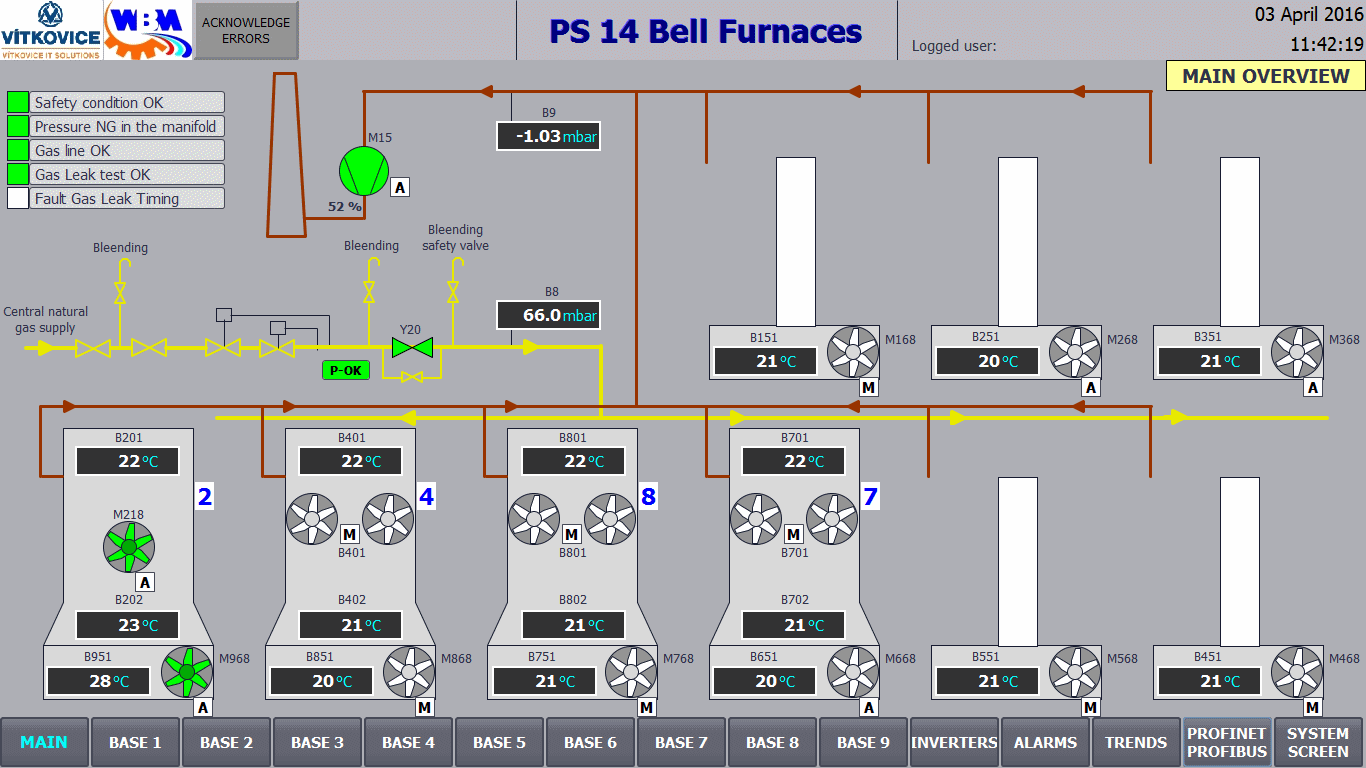
Task: Open the PROFINET PROFIBUS screen
Action: click(x=1227, y=742)
